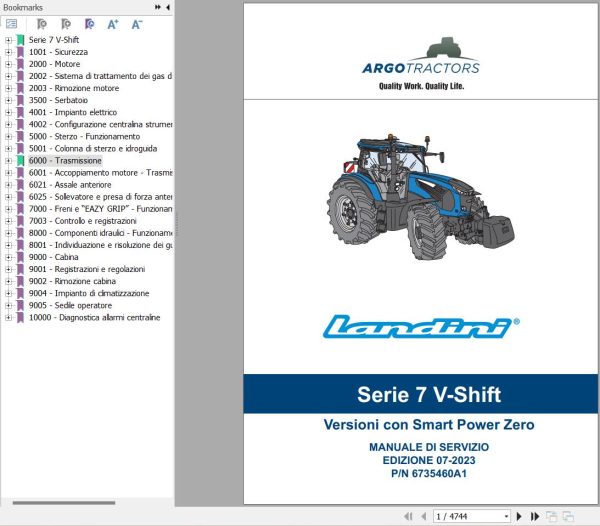The height and width of the screenshot is (526, 600).
Task: Go to the first page of the document
Action: tap(408, 516)
